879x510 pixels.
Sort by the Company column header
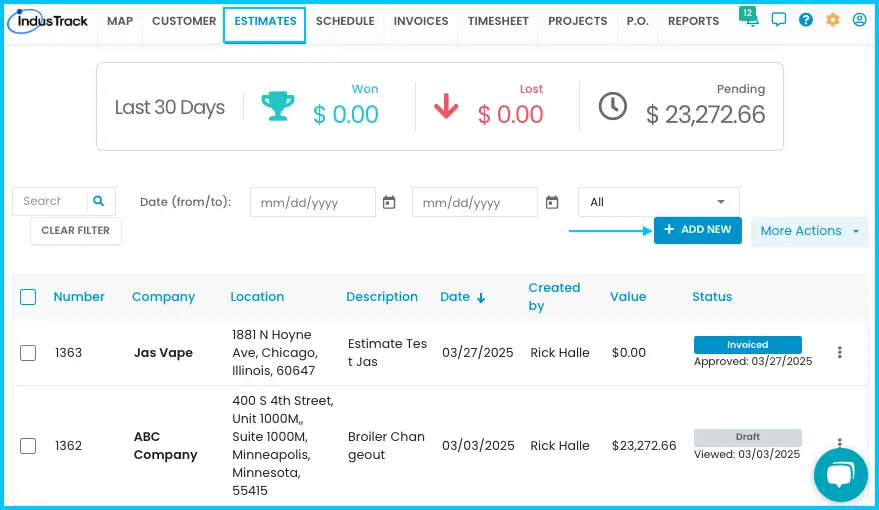pyautogui.click(x=163, y=296)
